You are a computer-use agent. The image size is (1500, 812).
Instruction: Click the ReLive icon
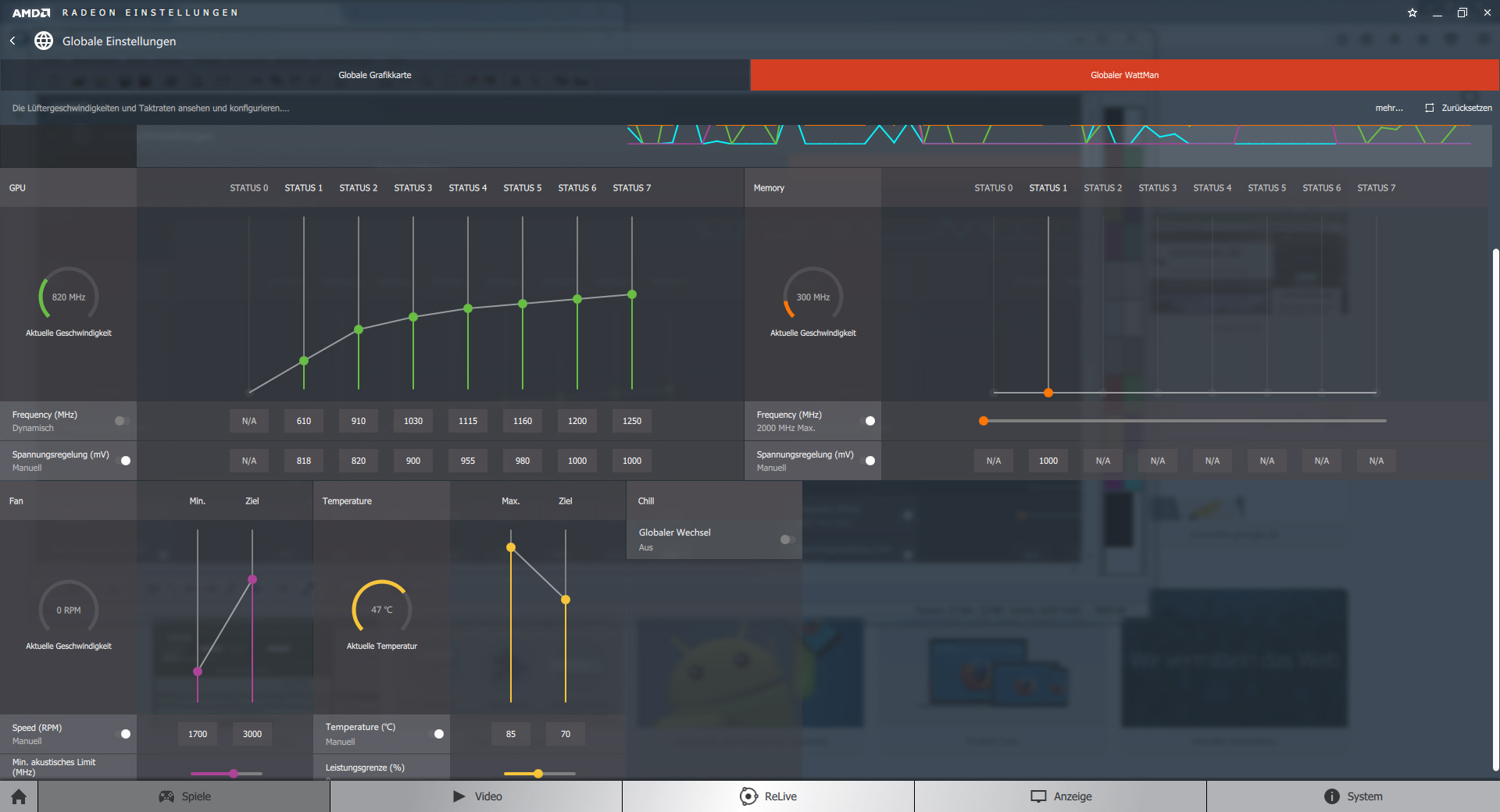point(748,796)
